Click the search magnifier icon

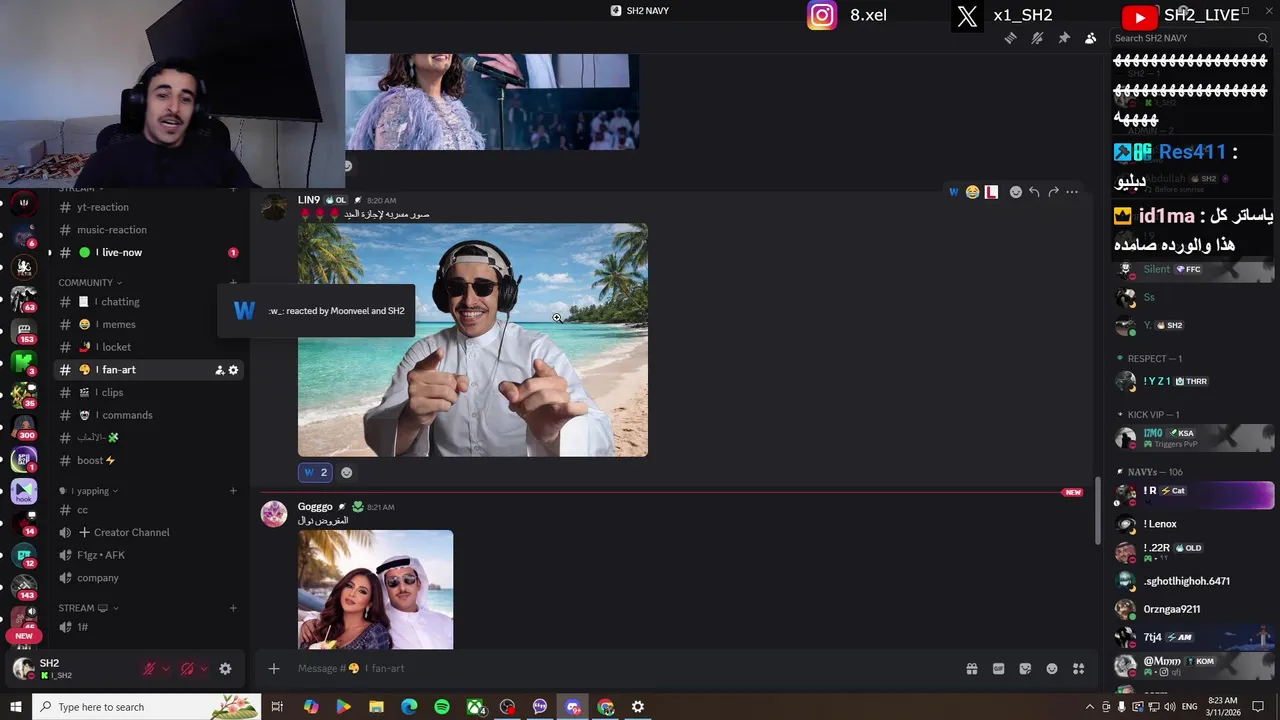point(1263,38)
